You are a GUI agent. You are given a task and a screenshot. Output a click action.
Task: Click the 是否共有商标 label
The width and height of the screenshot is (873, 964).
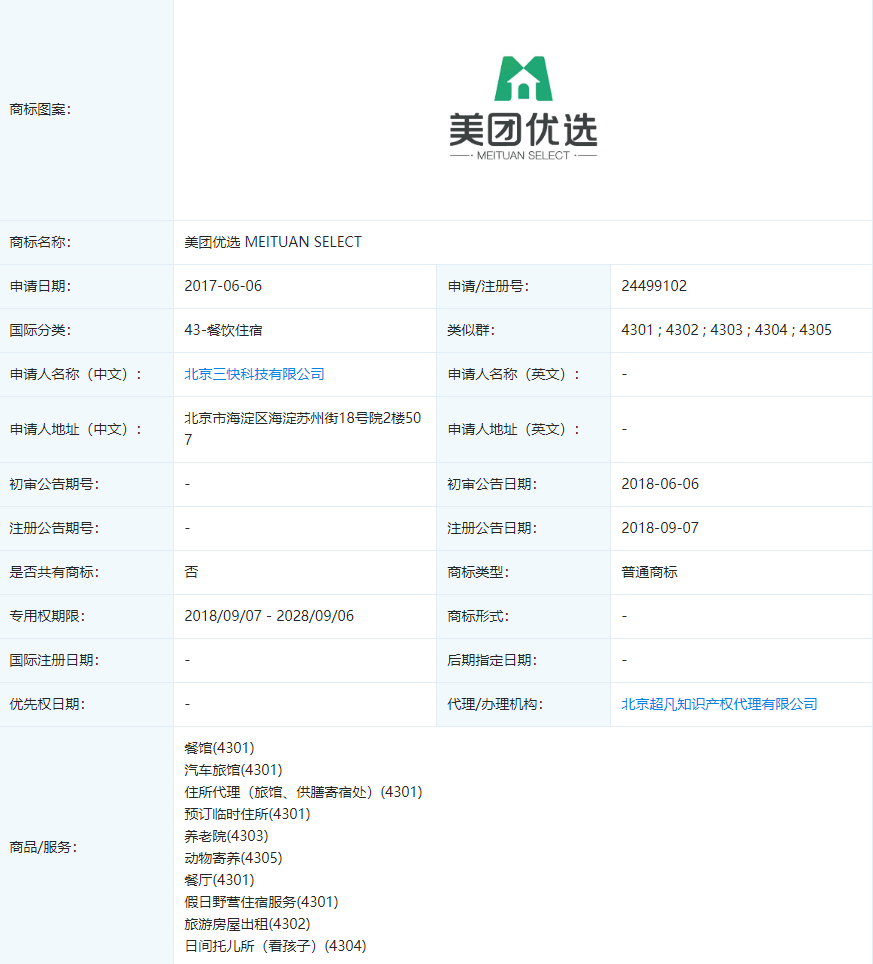pyautogui.click(x=54, y=572)
